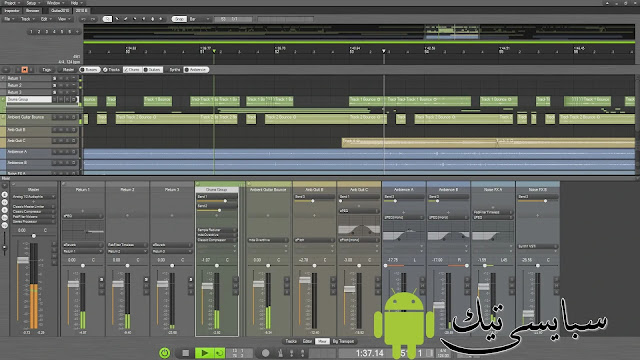Switch to the Tracks view tab at bottom
640x360 pixels.
click(291, 341)
